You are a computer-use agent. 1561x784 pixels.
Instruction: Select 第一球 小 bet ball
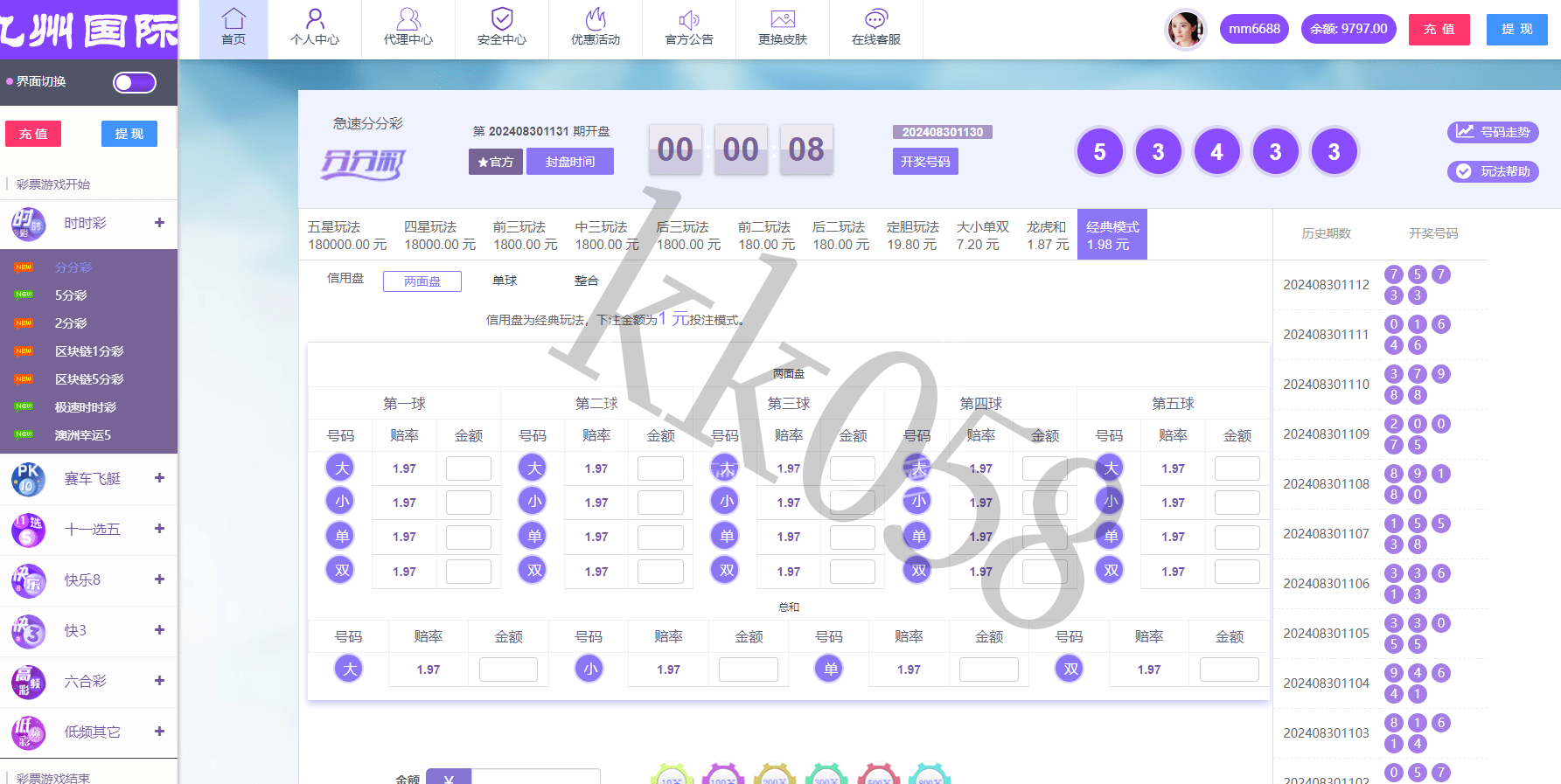coord(340,502)
